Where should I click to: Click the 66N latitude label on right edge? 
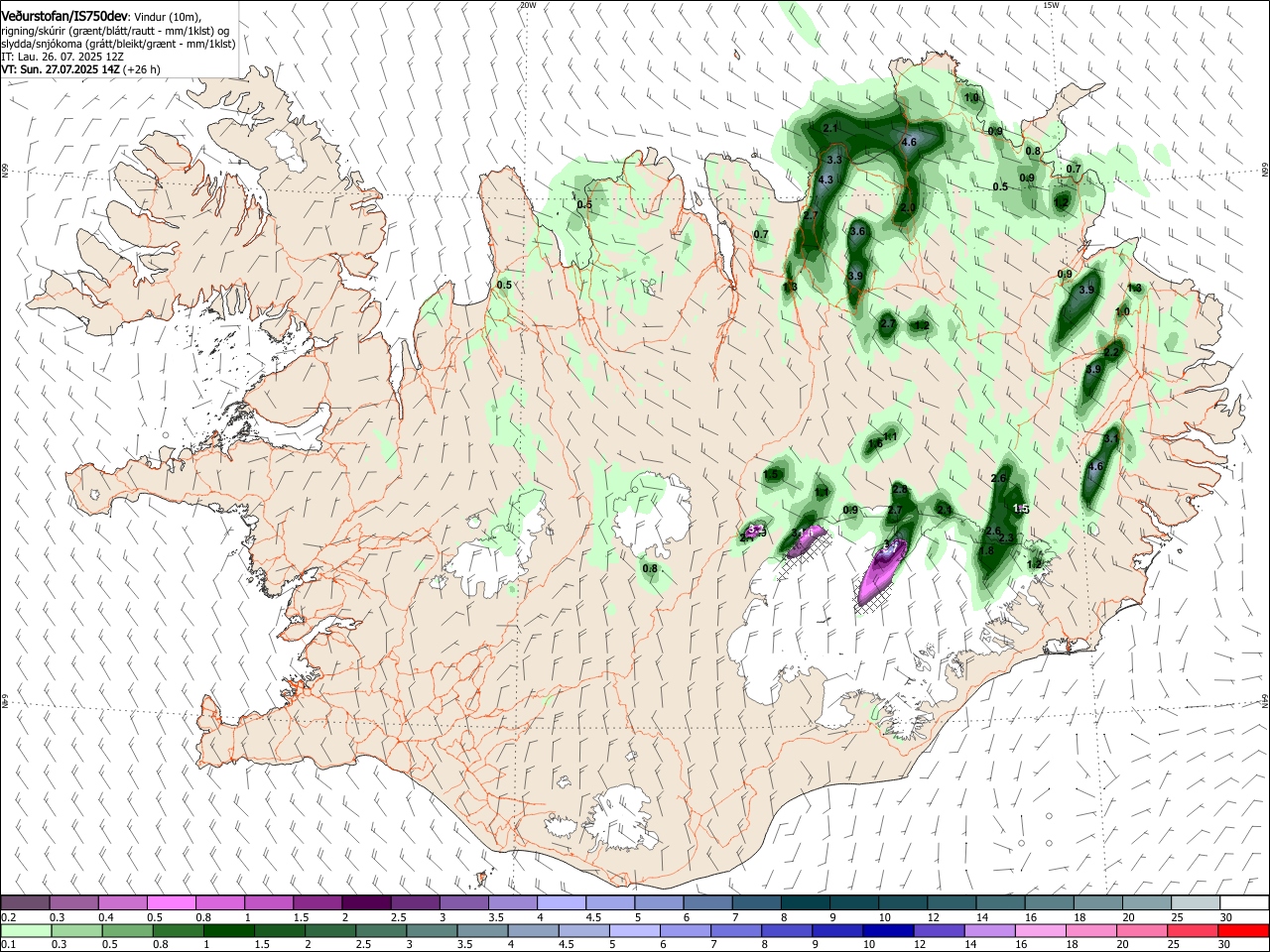[1265, 171]
